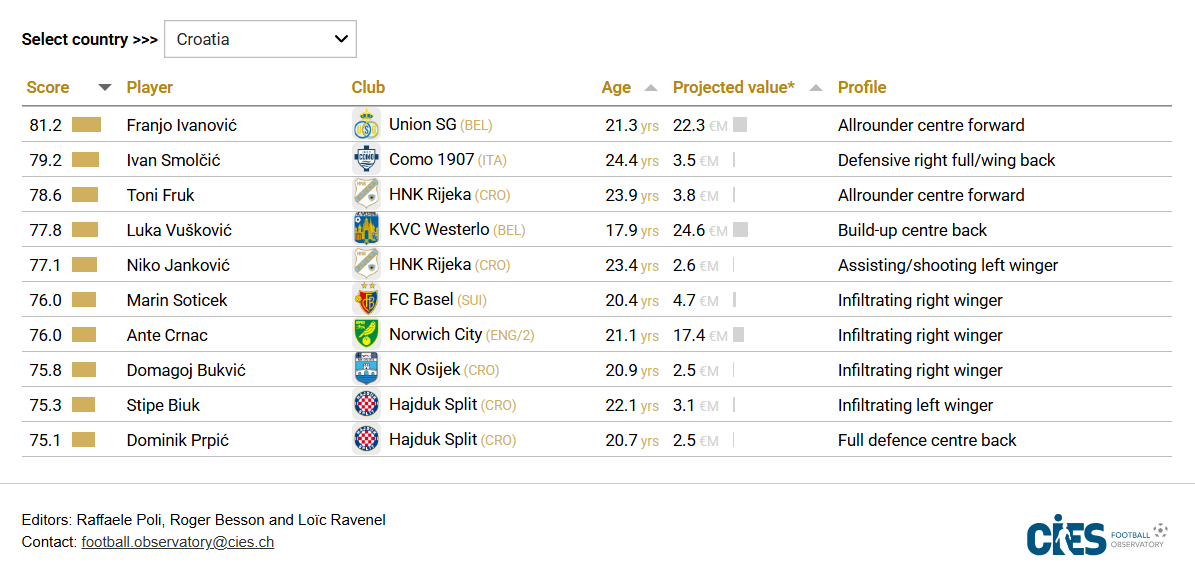The width and height of the screenshot is (1195, 584).
Task: Sort by Score using the down arrow
Action: [x=105, y=88]
